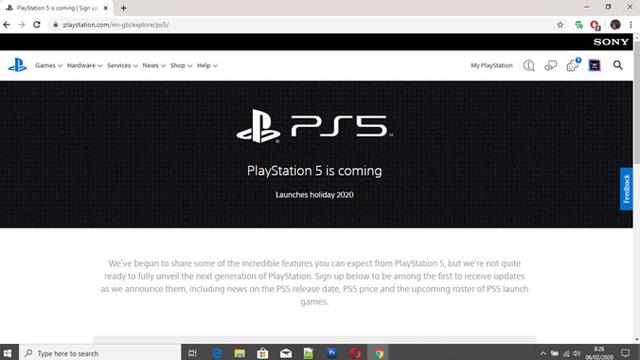Viewport: 640px width, 360px height.
Task: Expand the News navigation dropdown
Action: pos(154,65)
